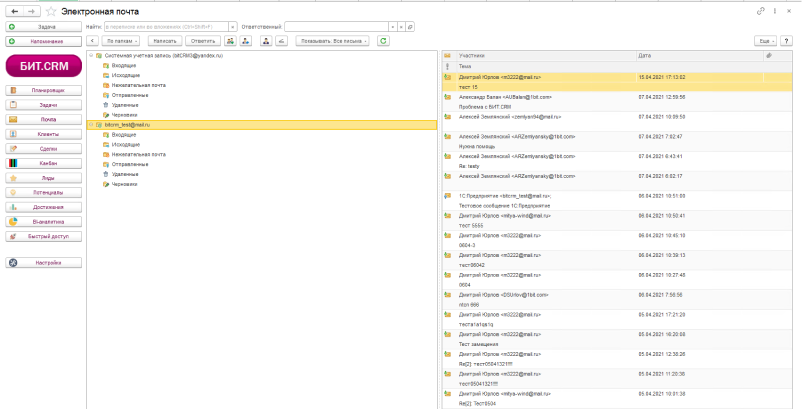
Task: Click the single person toolbar icon
Action: click(x=266, y=41)
